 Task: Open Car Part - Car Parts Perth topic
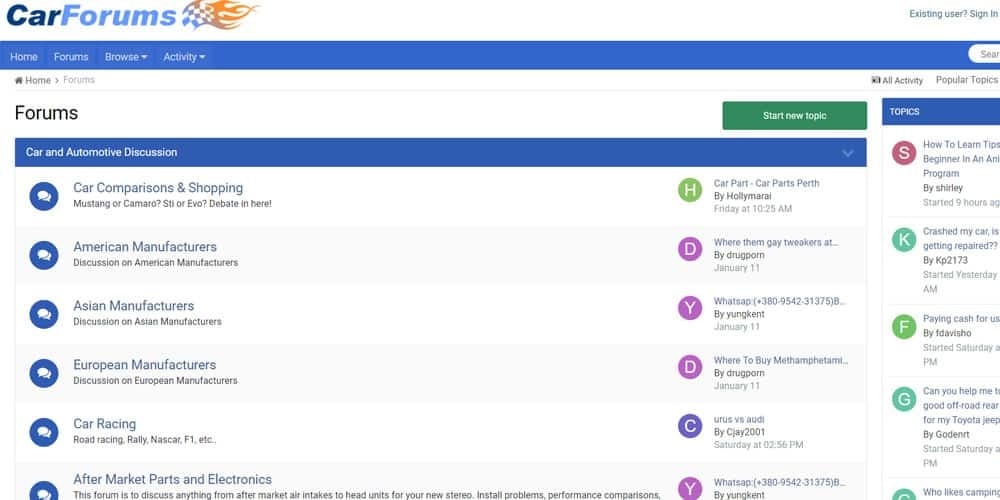(x=767, y=183)
